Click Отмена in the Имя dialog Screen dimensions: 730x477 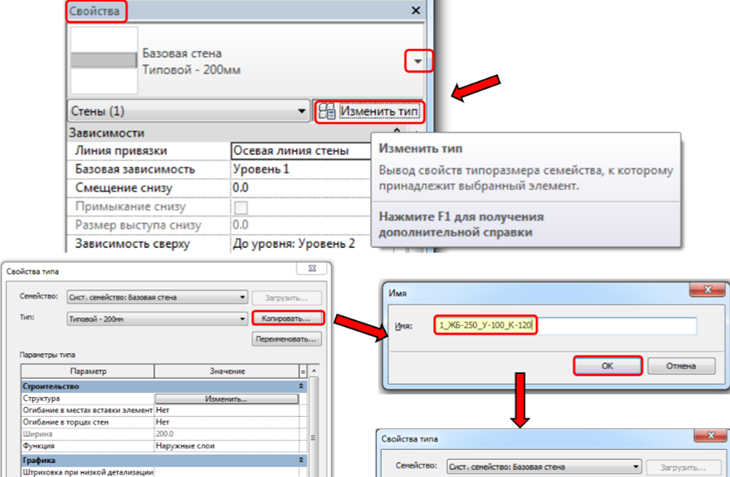point(681,366)
